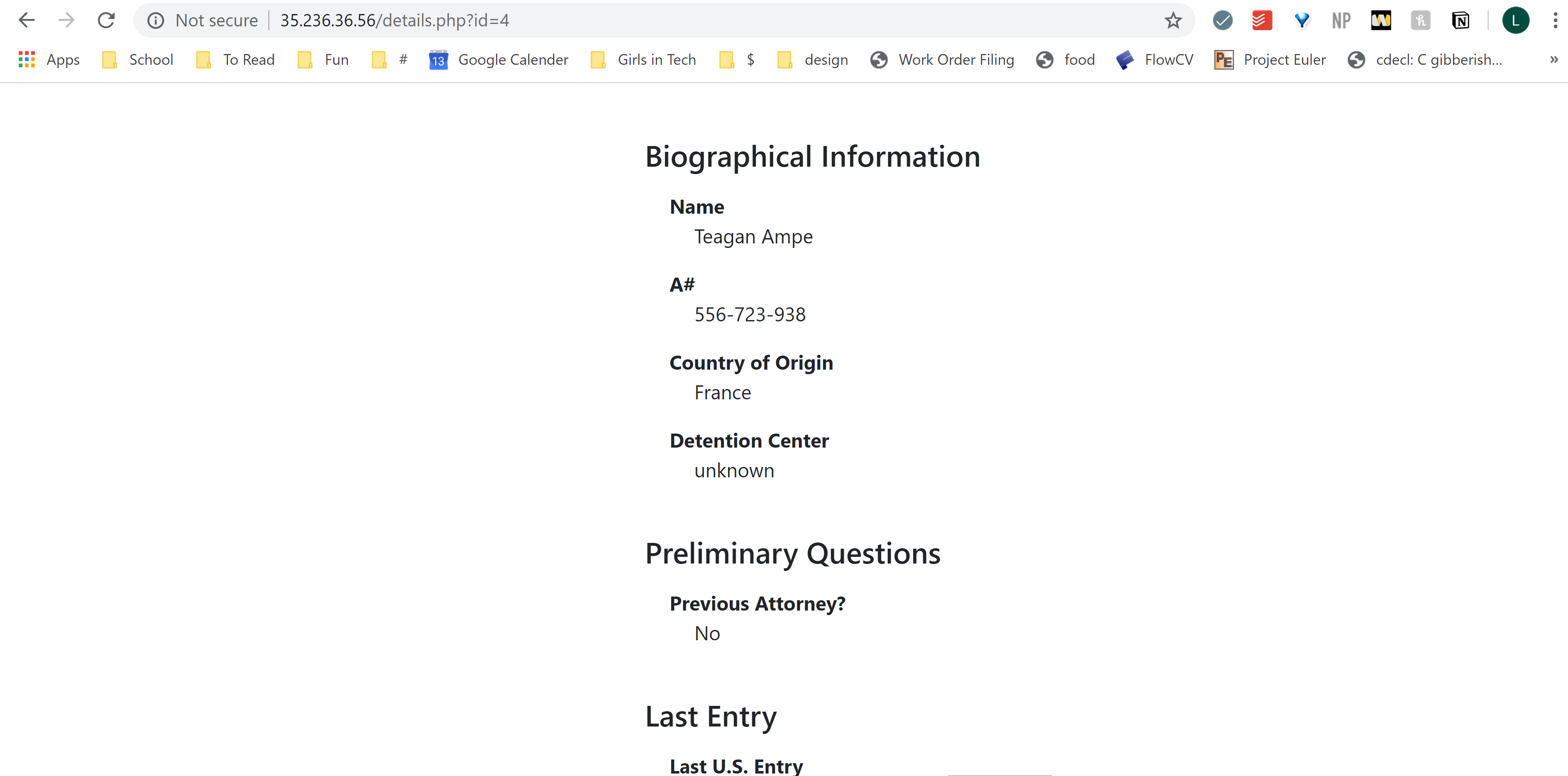This screenshot has width=1568, height=776.
Task: Click the blue checkmark extension icon
Action: pos(1222,21)
